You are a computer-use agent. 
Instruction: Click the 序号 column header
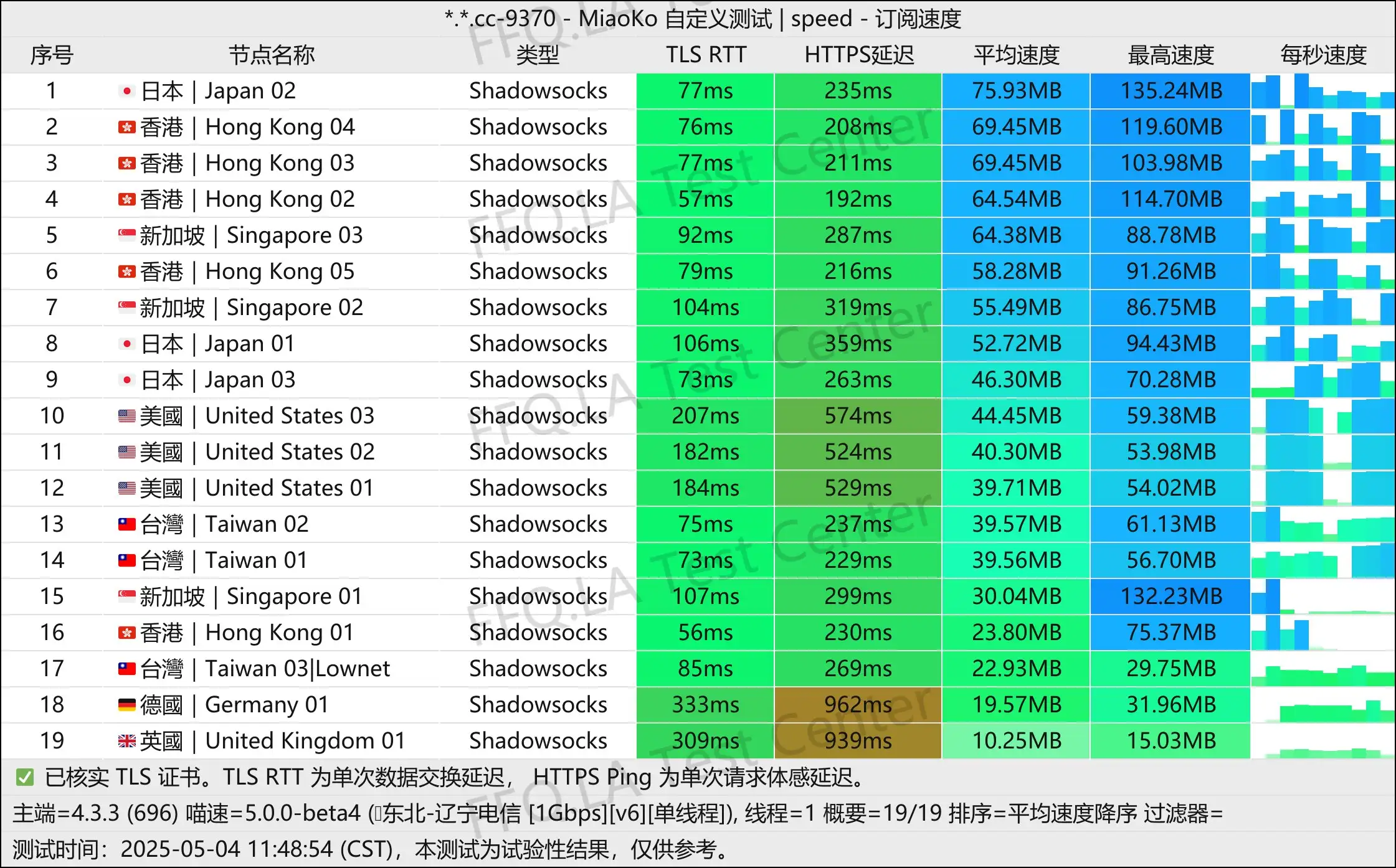(52, 55)
